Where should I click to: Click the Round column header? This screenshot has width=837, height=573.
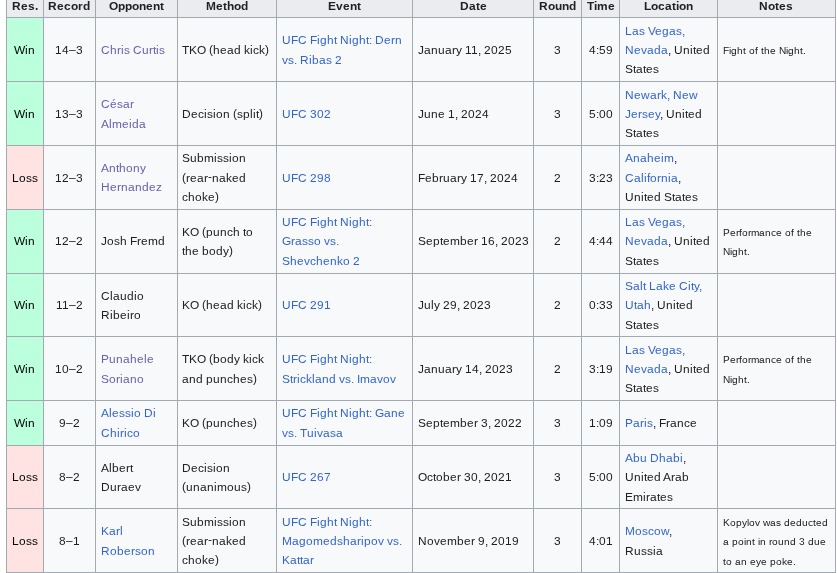(x=557, y=7)
